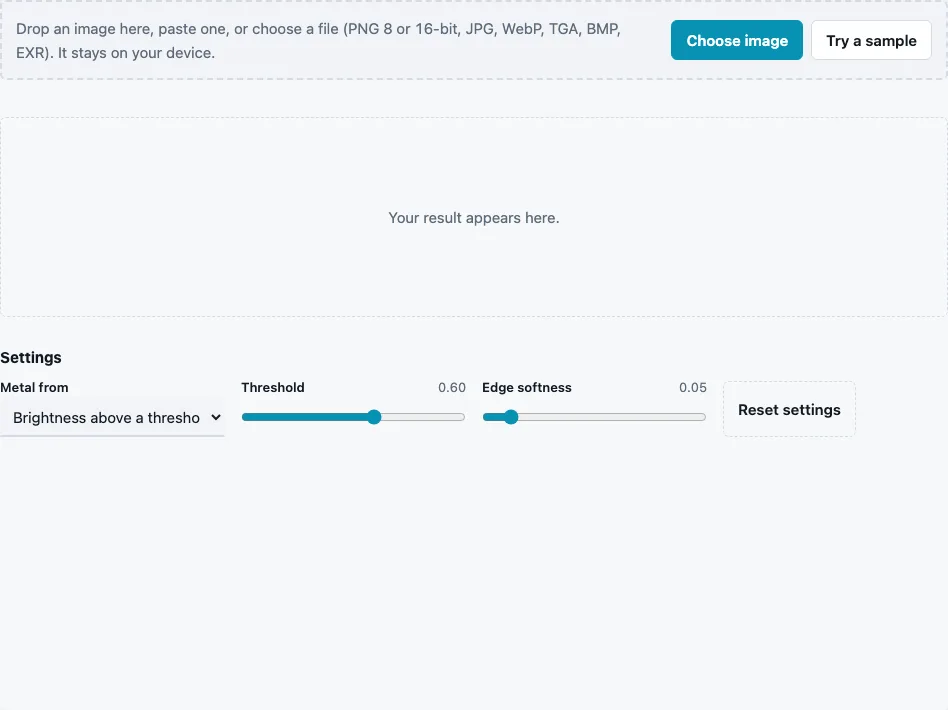
Task: Adjust the Edge softness slider
Action: (x=594, y=417)
